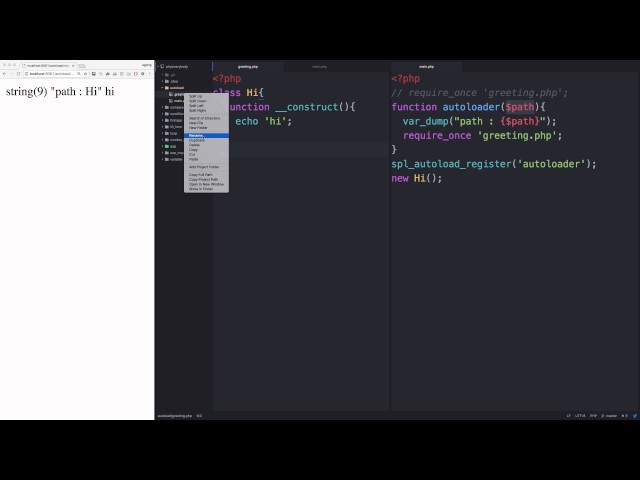The width and height of the screenshot is (640, 480).
Task: Select Delete from the context menu
Action: click(194, 145)
